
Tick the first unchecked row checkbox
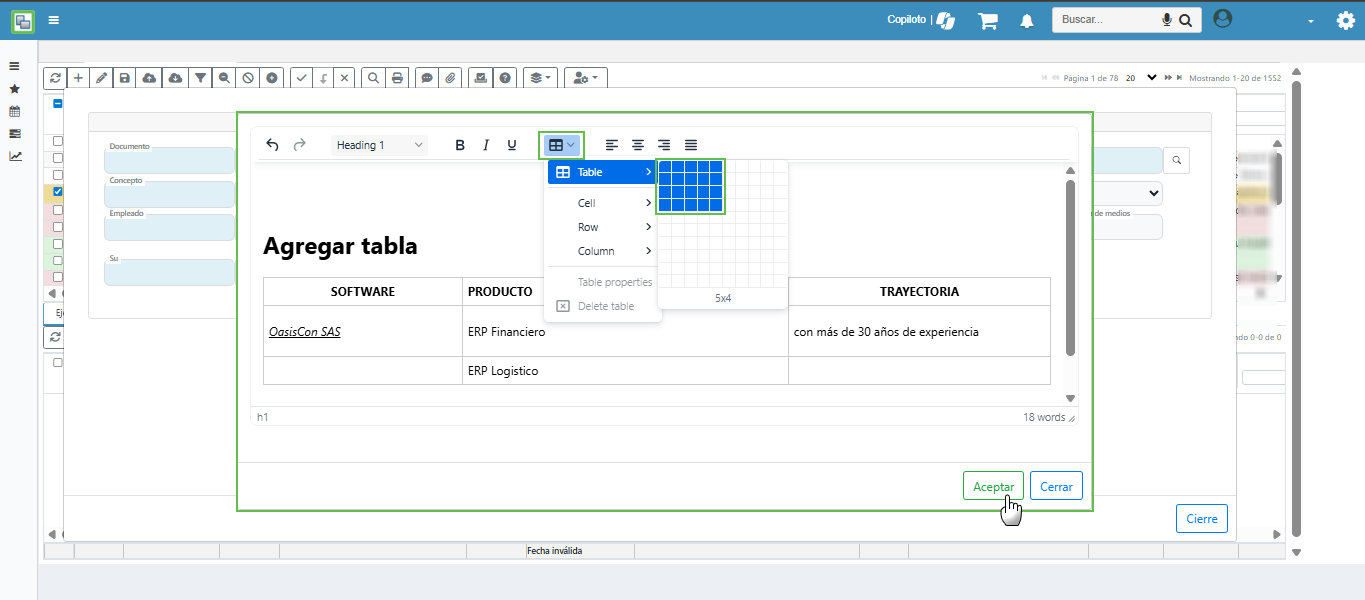[x=58, y=141]
